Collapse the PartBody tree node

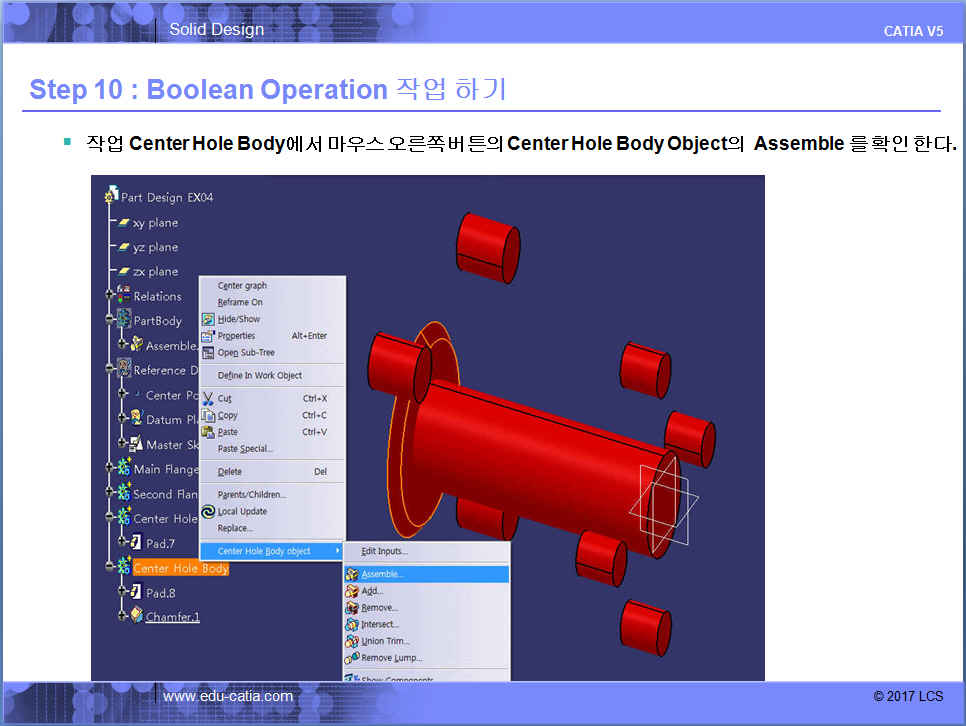[111, 321]
